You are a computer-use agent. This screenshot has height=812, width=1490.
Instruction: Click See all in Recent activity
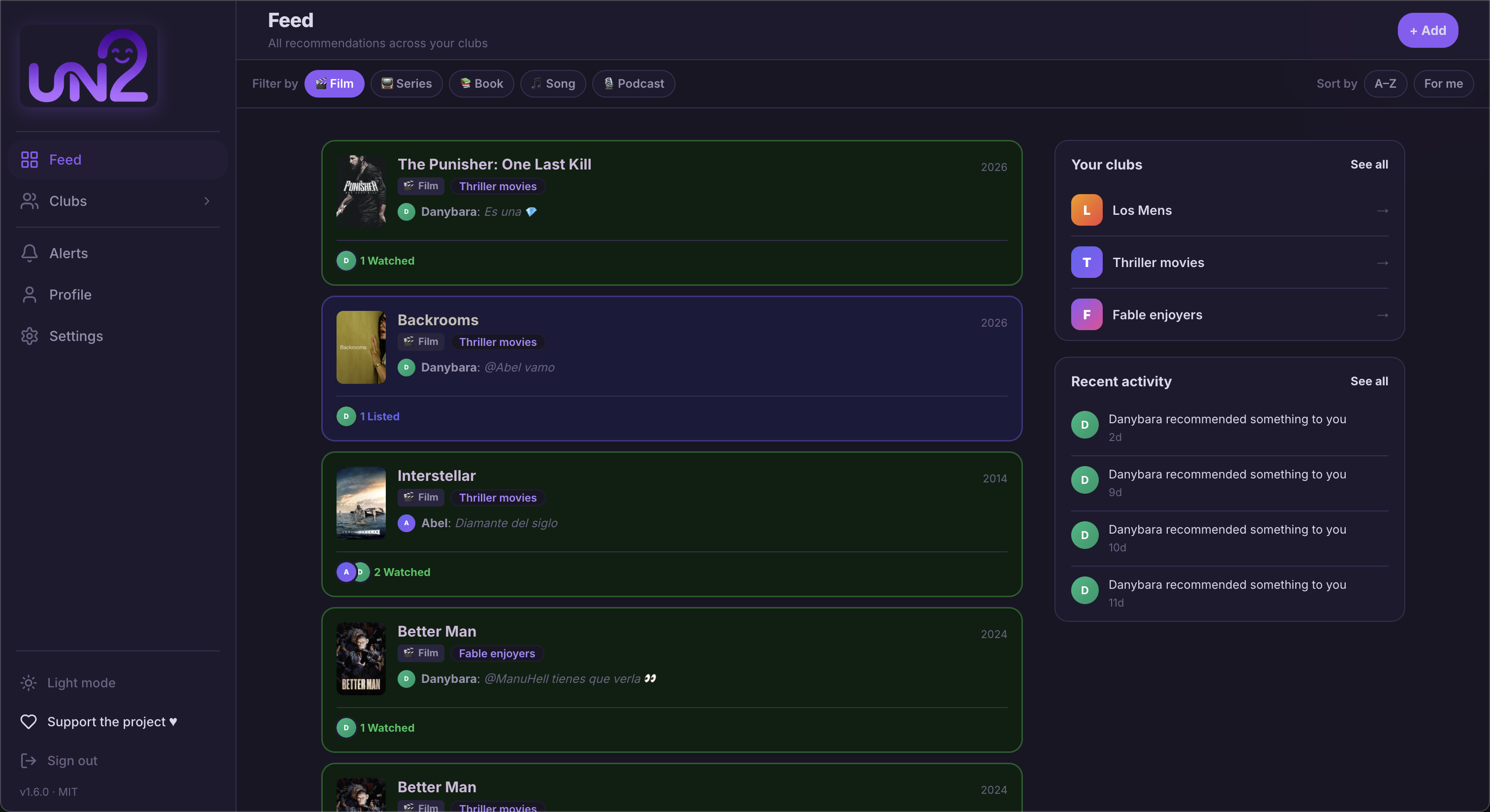pos(1368,382)
